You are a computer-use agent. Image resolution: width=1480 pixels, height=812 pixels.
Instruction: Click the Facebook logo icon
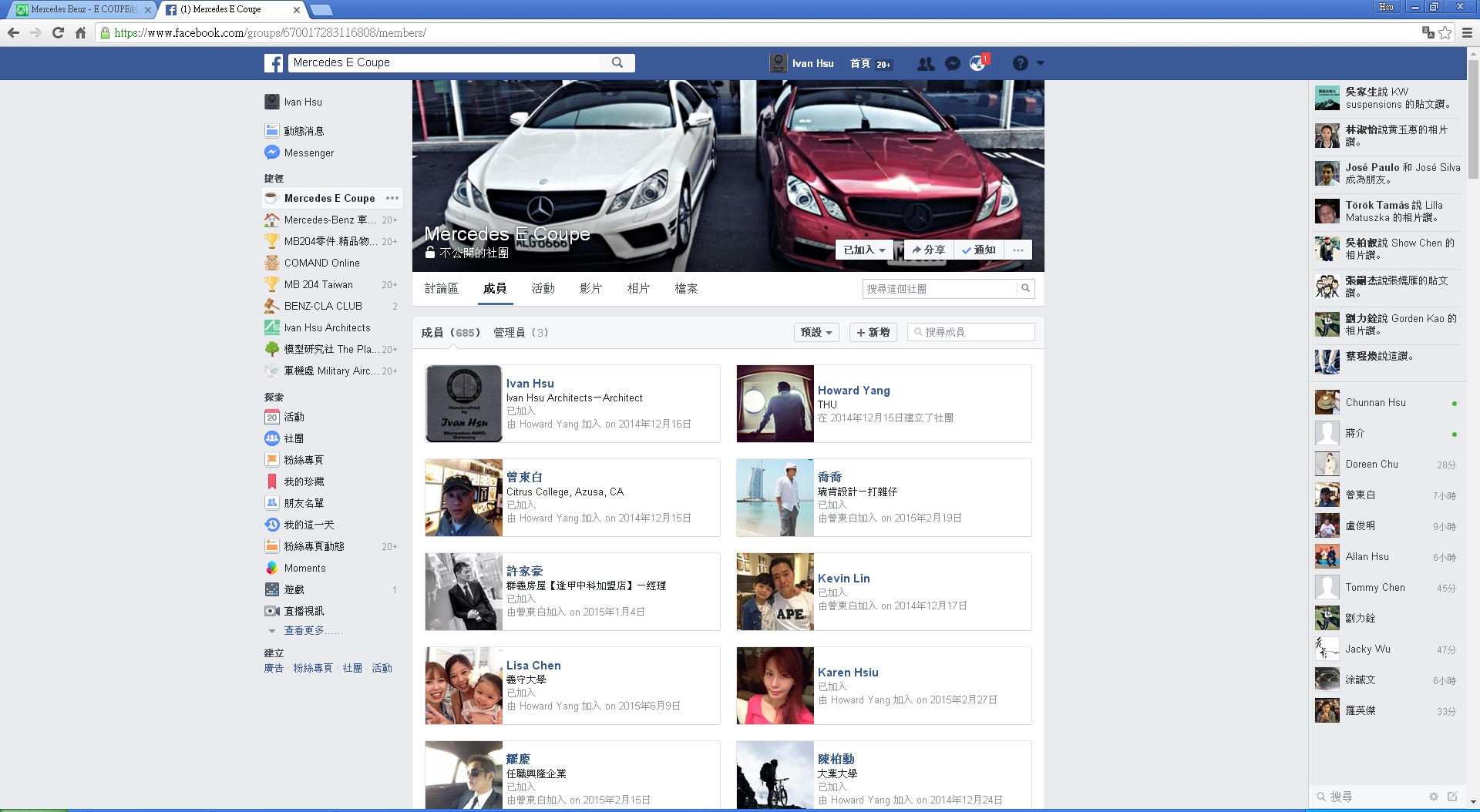tap(274, 63)
